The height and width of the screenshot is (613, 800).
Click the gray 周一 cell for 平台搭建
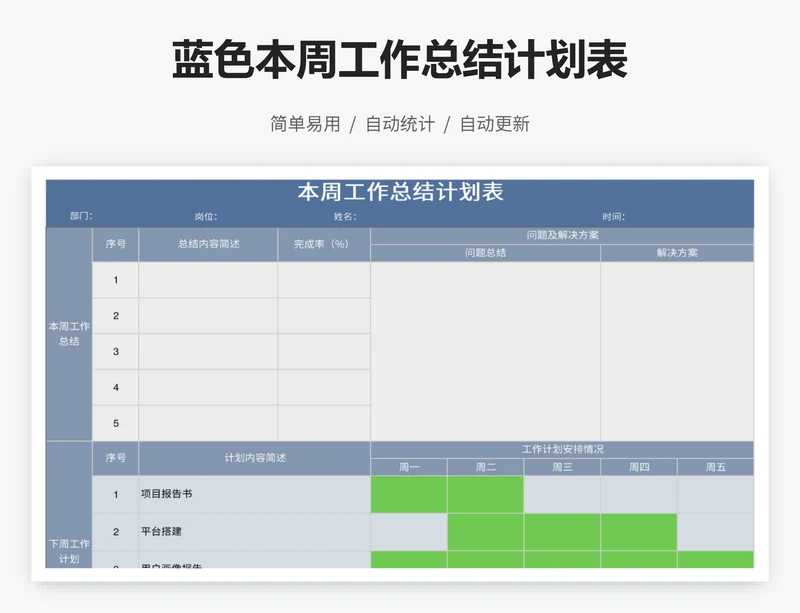pos(409,532)
